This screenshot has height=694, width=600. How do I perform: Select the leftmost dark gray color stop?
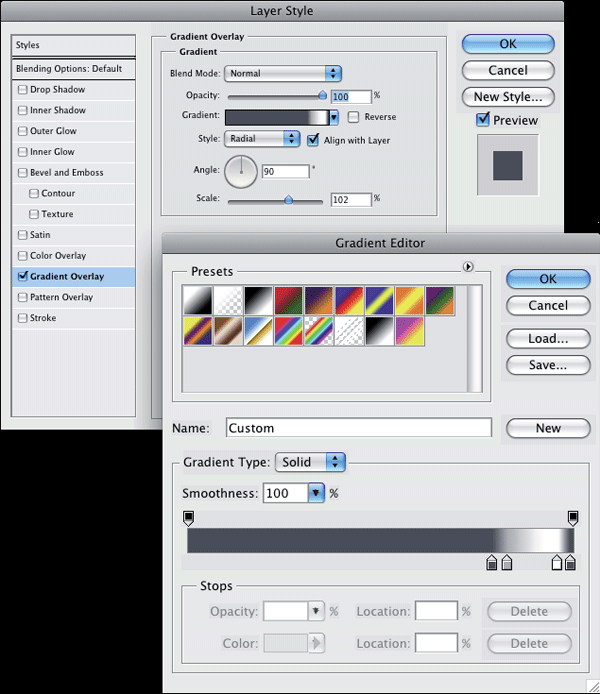[x=492, y=562]
